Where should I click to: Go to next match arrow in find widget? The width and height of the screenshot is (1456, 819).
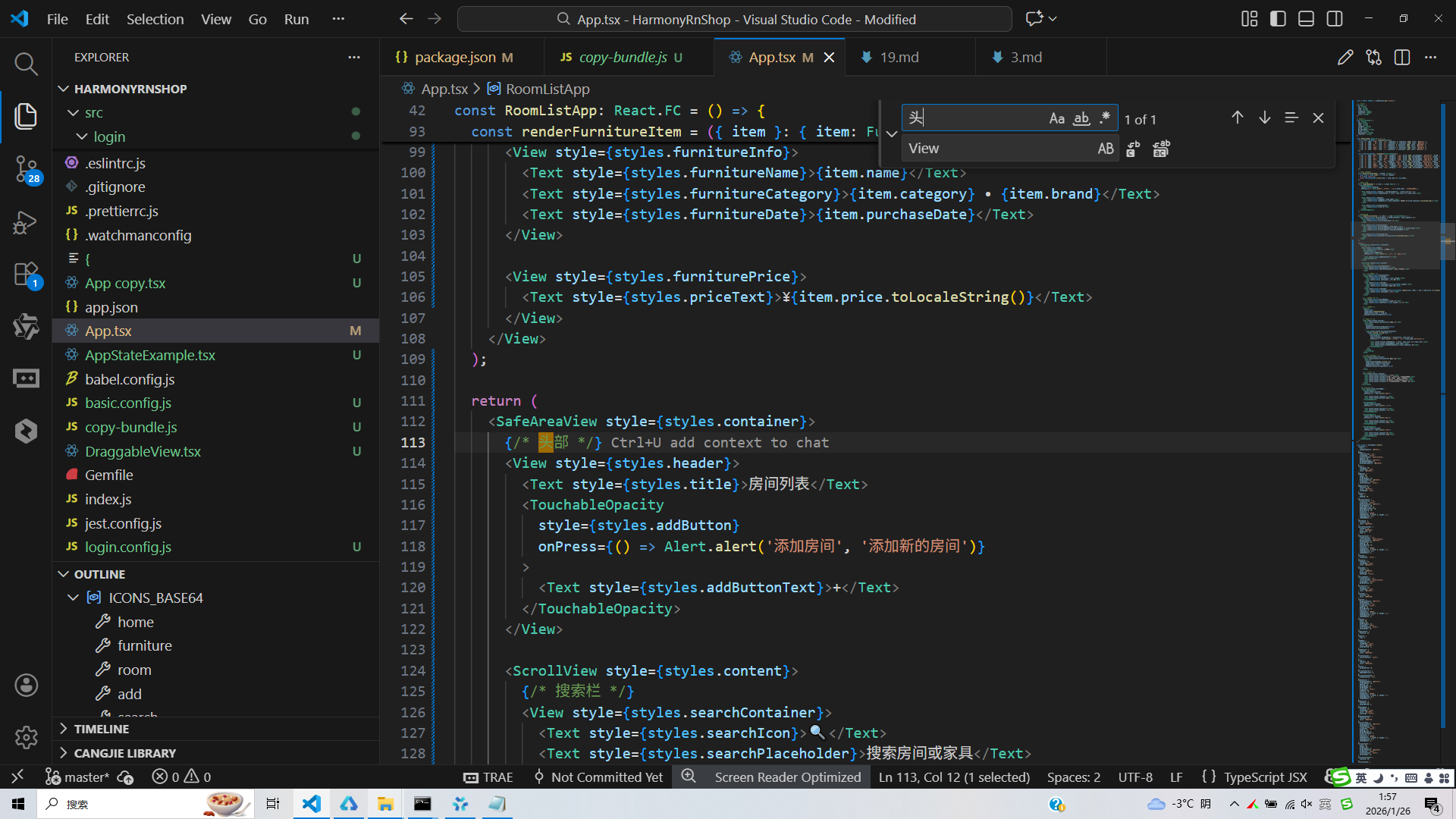(1264, 118)
